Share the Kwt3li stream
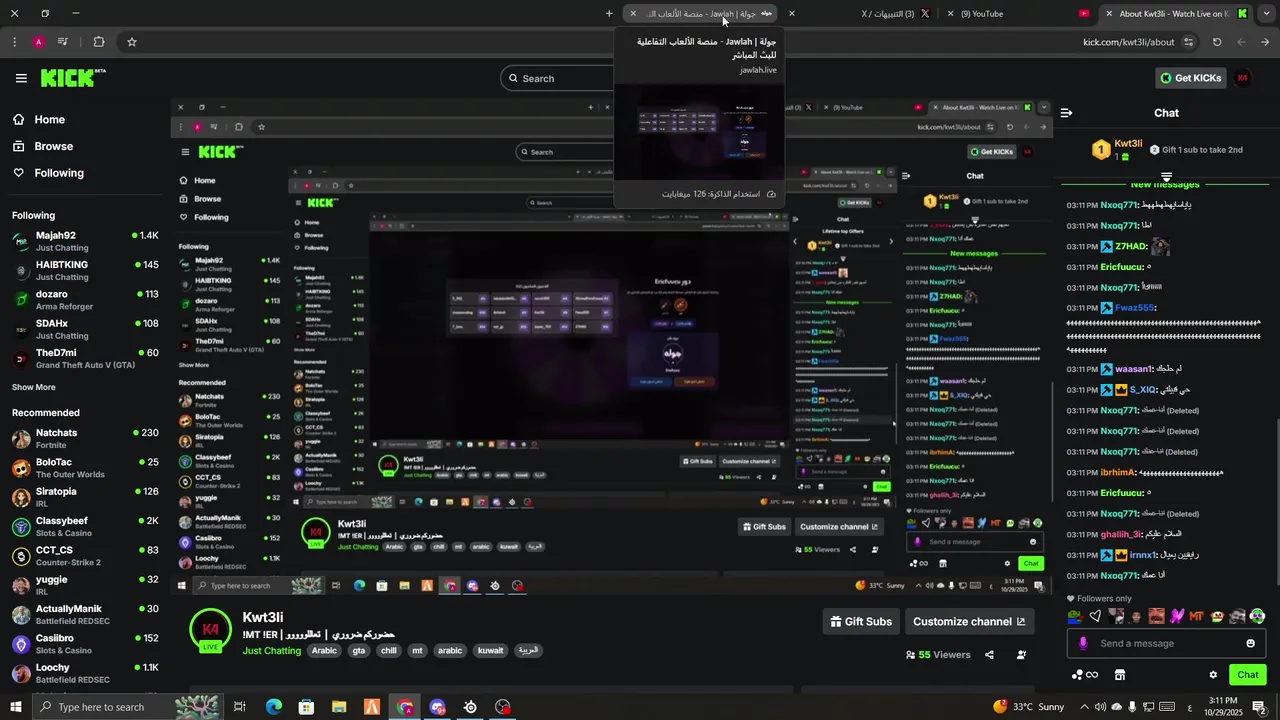Image resolution: width=1280 pixels, height=720 pixels. point(989,655)
